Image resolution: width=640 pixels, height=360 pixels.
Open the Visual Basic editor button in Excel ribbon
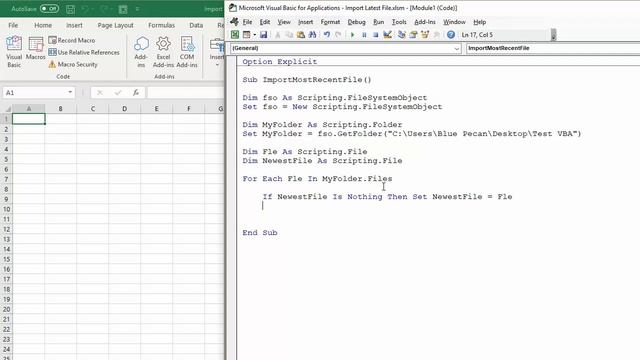14,51
